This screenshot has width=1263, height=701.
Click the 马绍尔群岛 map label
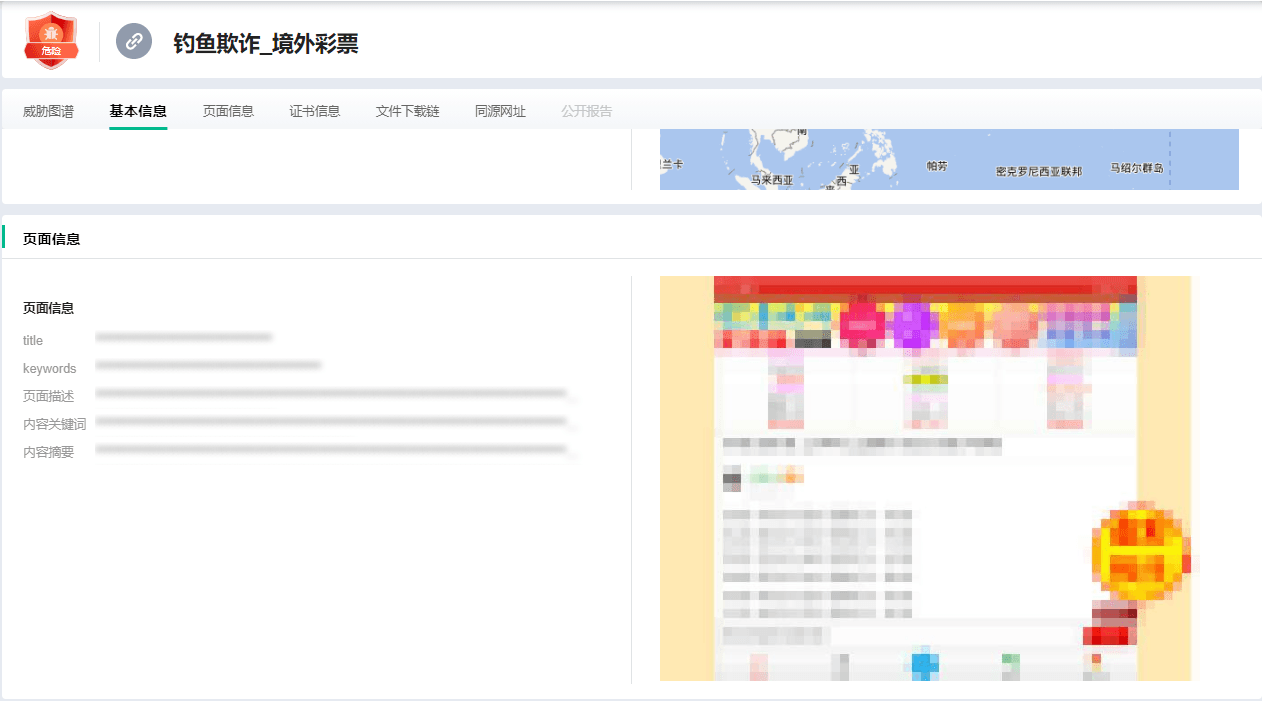(x=1137, y=169)
